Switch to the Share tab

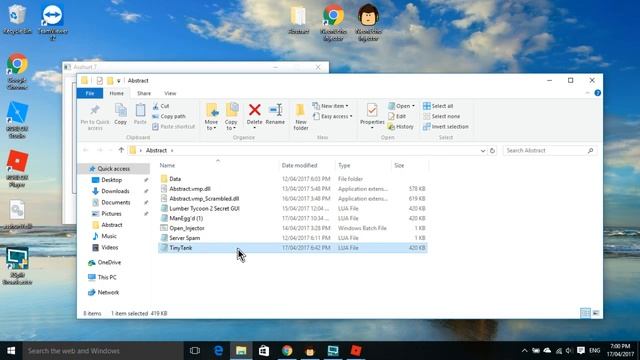click(x=144, y=93)
